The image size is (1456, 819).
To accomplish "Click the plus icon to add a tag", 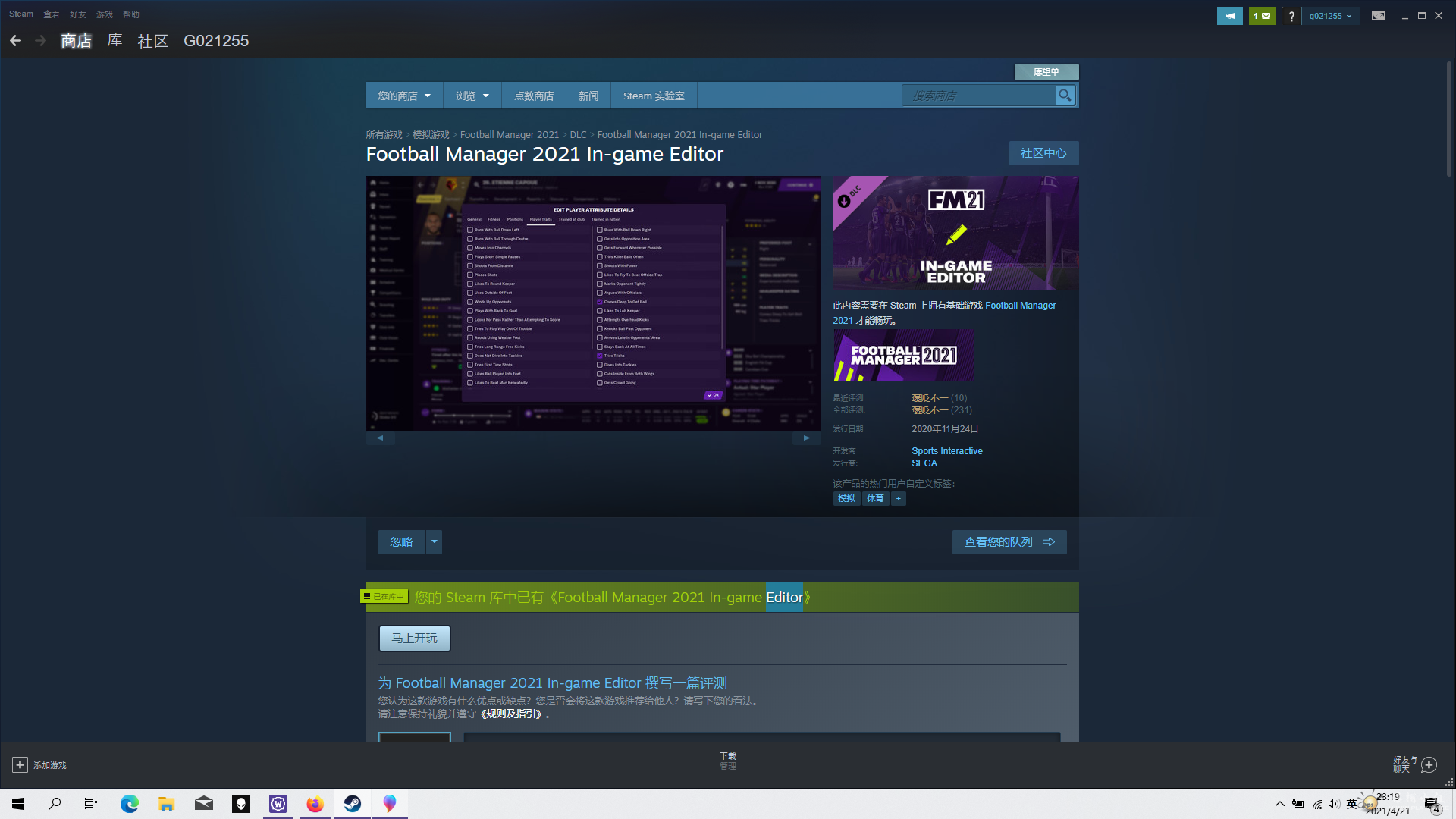I will click(899, 498).
